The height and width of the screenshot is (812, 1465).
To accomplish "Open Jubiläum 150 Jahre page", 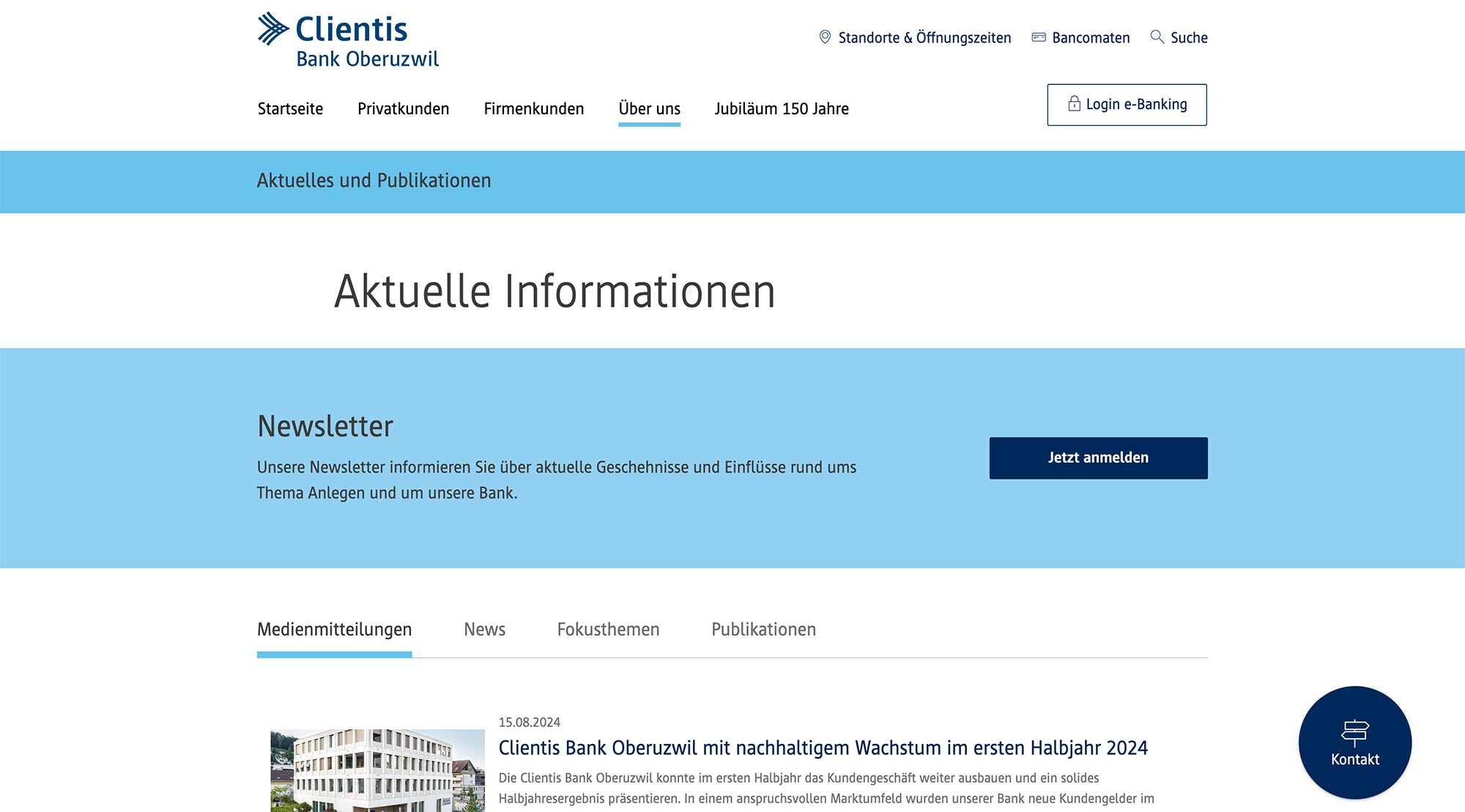I will (x=782, y=109).
